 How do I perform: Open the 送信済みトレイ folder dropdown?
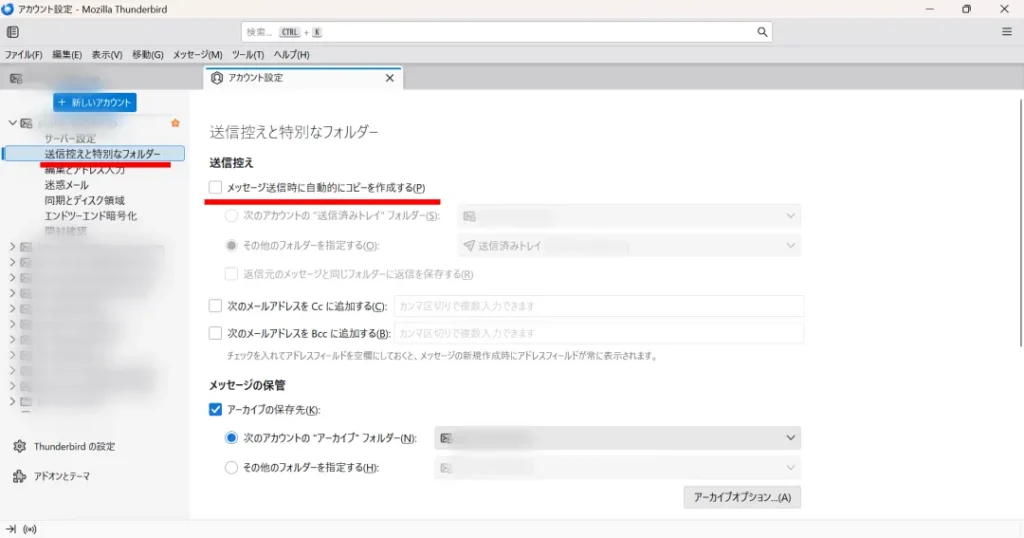[629, 245]
